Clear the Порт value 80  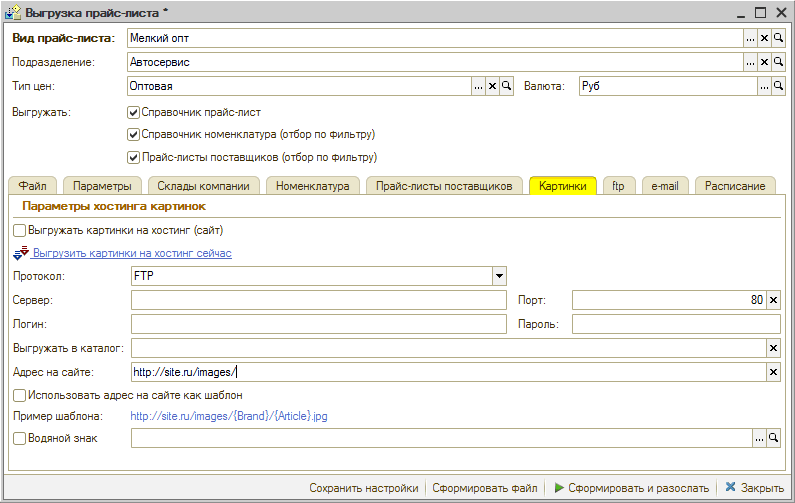pos(772,300)
